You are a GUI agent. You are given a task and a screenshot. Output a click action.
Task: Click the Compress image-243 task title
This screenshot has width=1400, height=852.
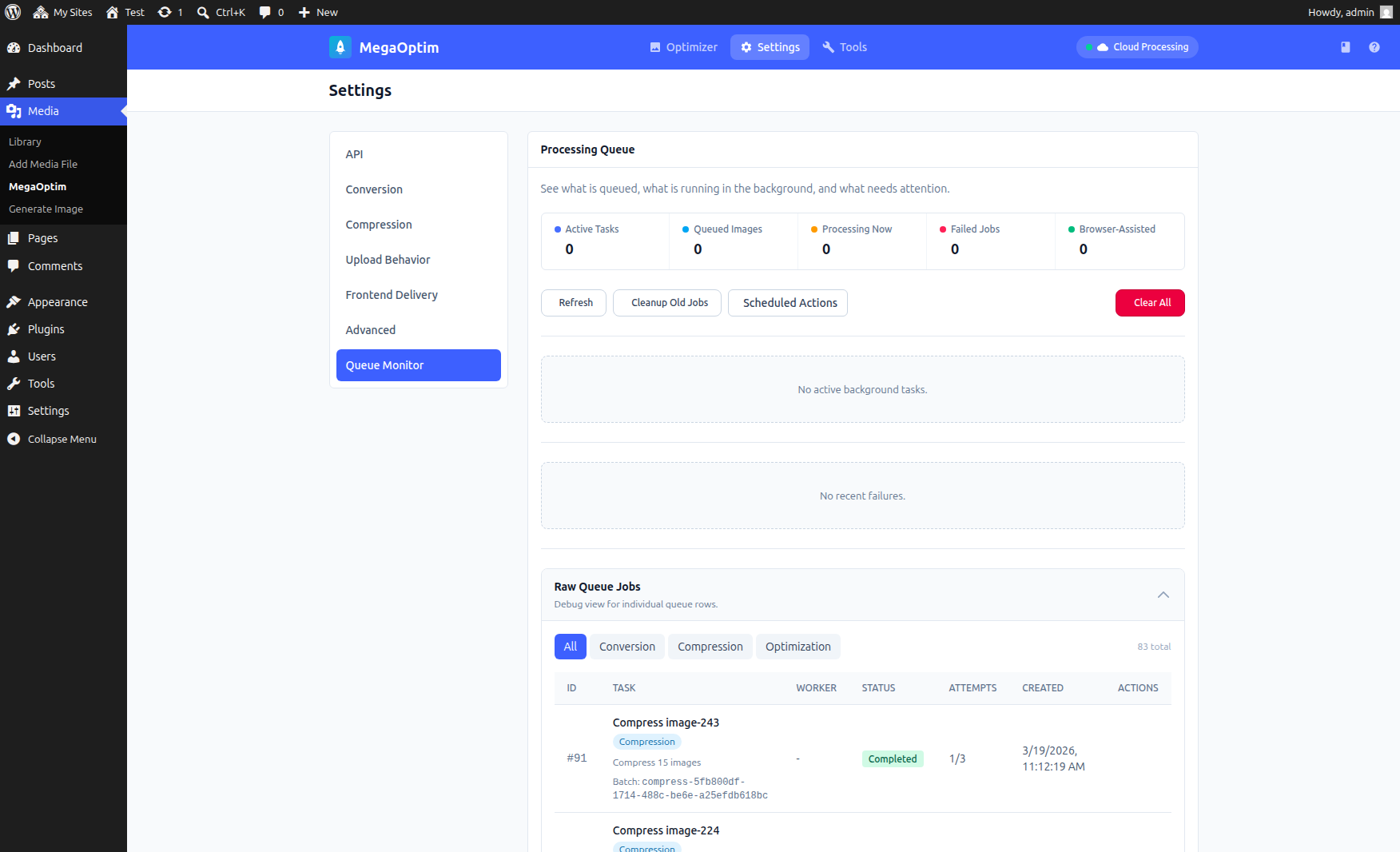pos(666,723)
